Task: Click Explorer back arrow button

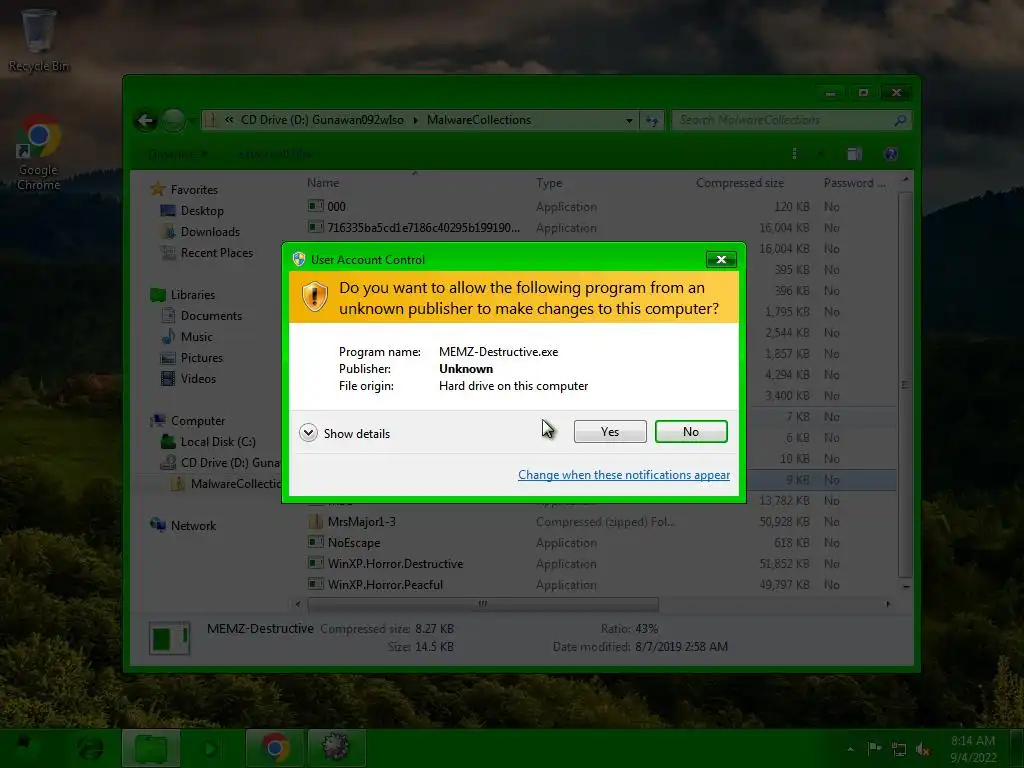Action: tap(146, 121)
